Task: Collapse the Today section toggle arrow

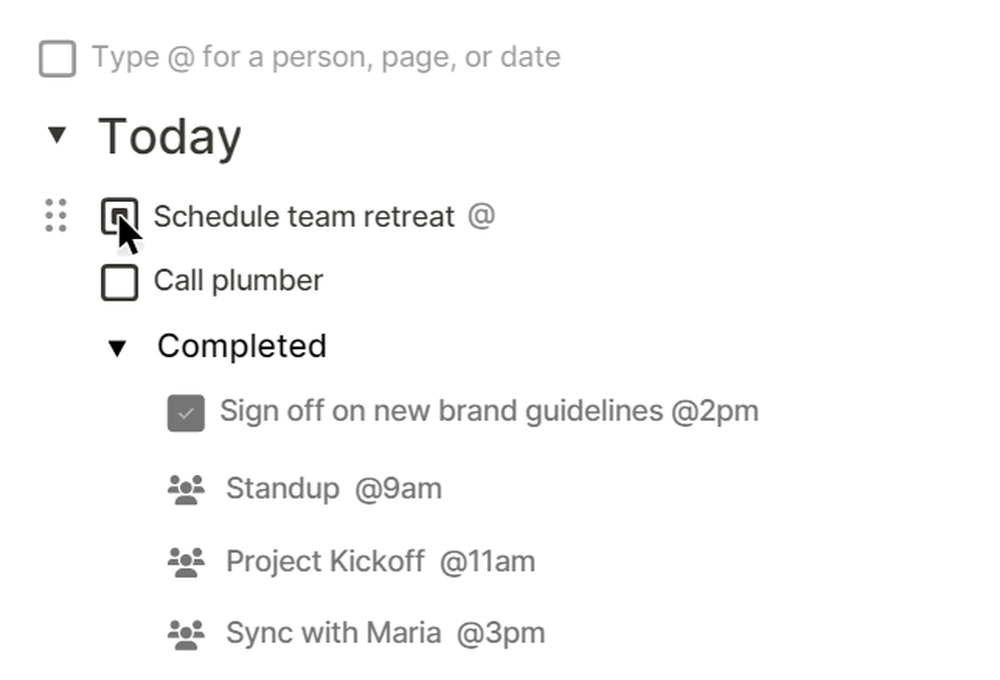Action: [57, 135]
